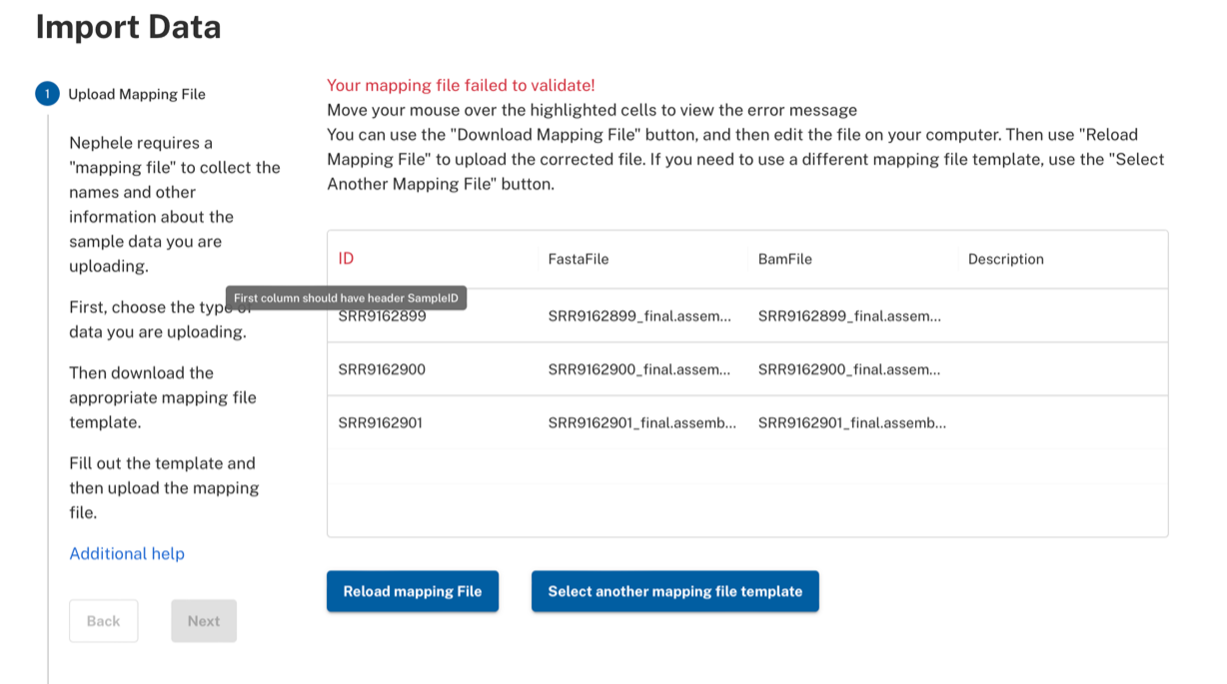
Task: Select the BamFile column header
Action: (x=785, y=259)
